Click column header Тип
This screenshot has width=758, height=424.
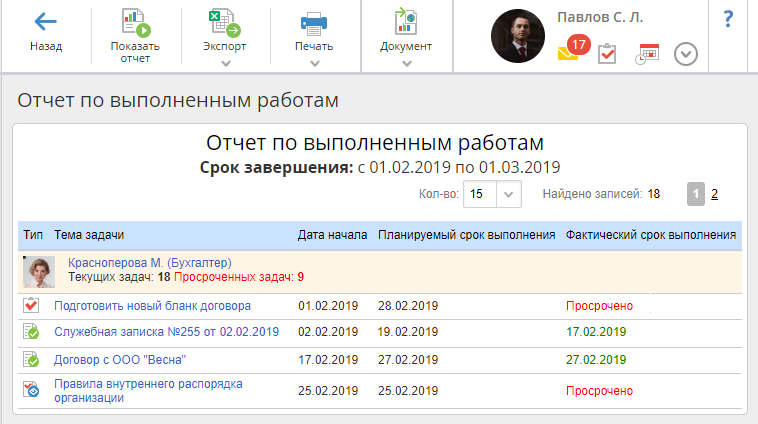[x=33, y=235]
